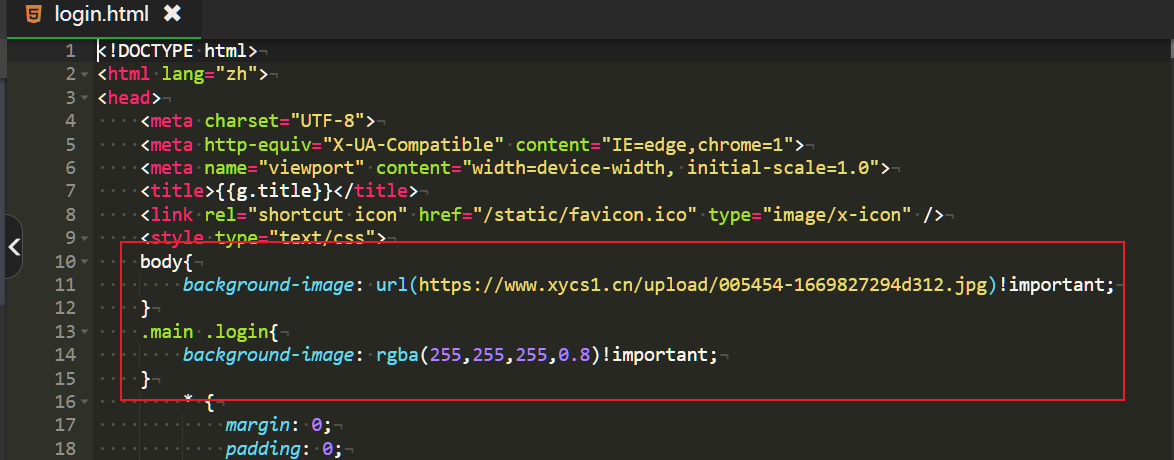
Task: Collapse the body rule at line 10
Action: [84, 261]
